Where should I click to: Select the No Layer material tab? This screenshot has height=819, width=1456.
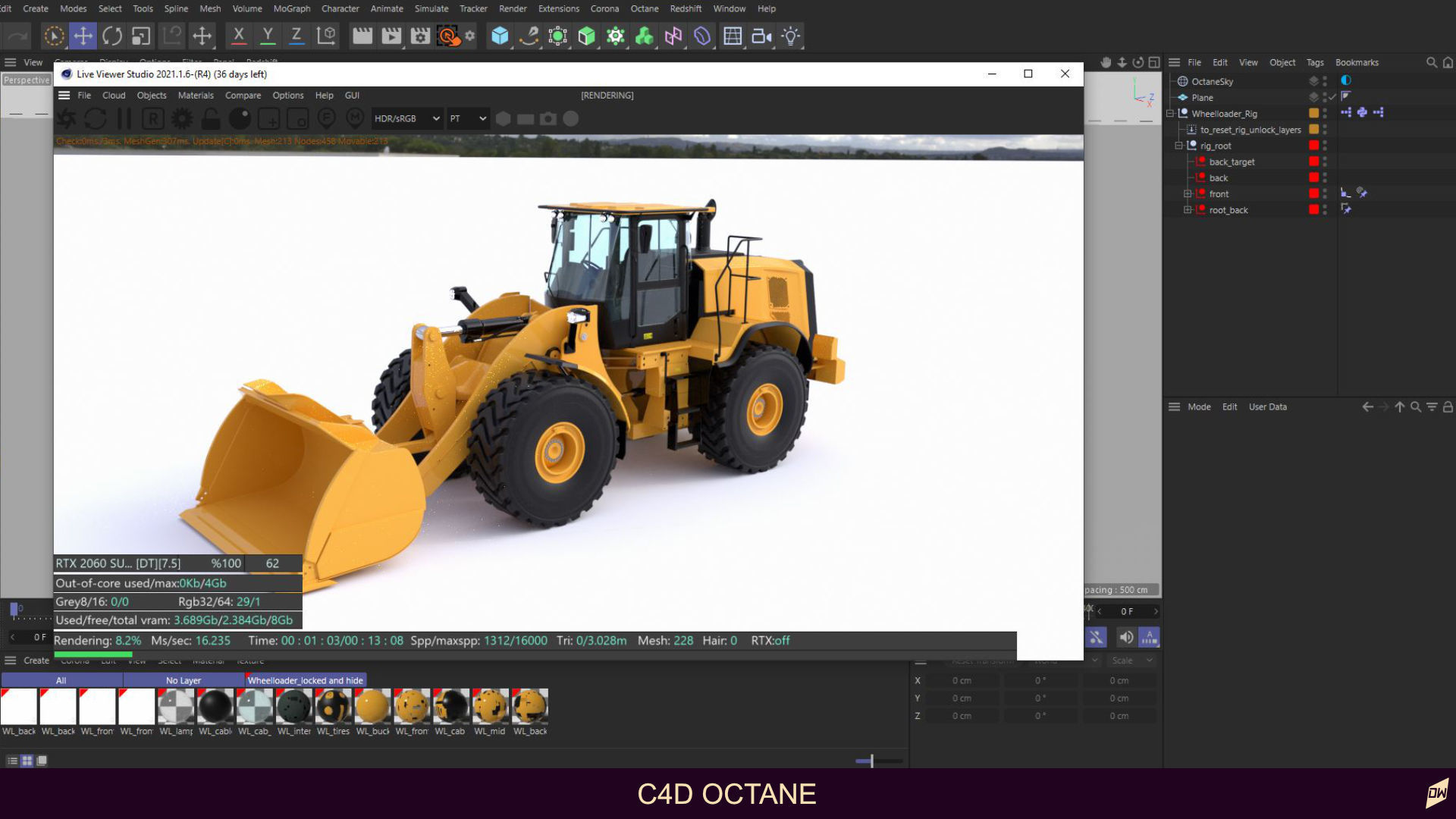coord(184,680)
